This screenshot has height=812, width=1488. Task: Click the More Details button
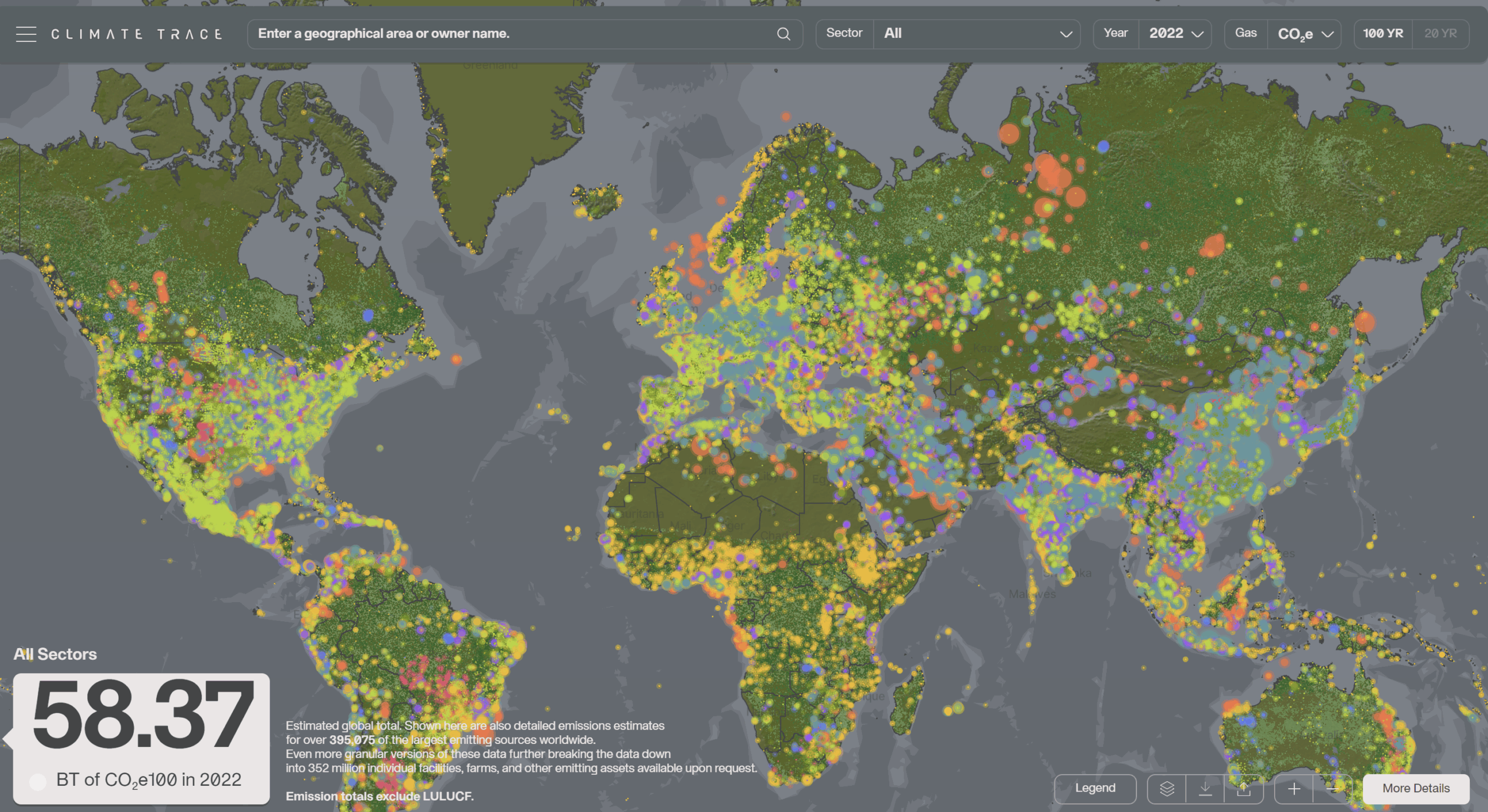tap(1415, 788)
